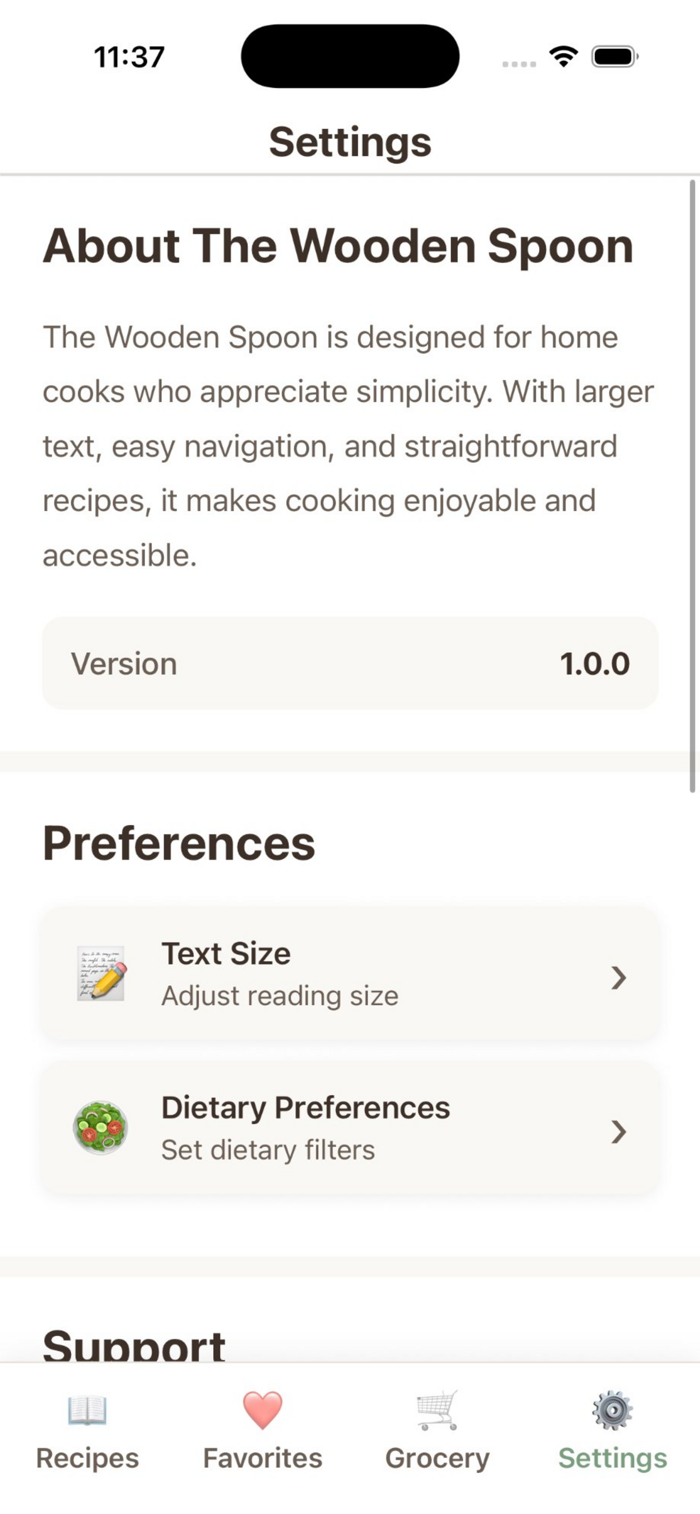Tap the Dietary Preferences salad icon
The height and width of the screenshot is (1514, 700).
point(101,1128)
